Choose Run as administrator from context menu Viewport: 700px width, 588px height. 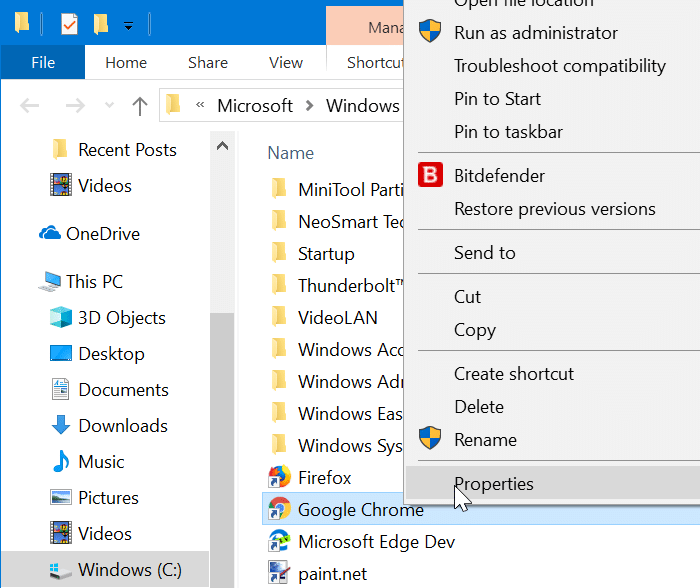(x=553, y=33)
